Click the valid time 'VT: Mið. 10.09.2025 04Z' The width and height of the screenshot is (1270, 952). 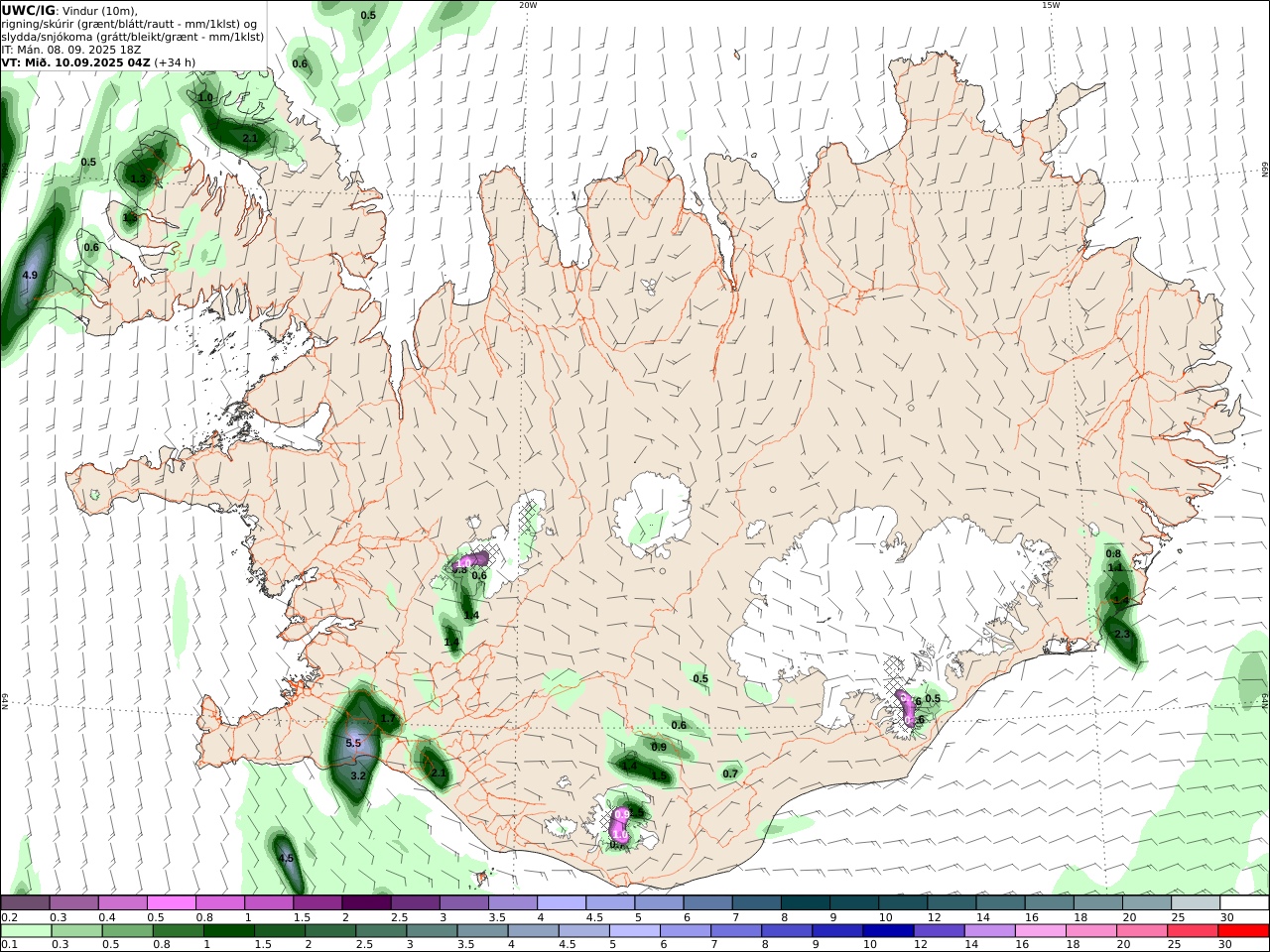tap(75, 62)
